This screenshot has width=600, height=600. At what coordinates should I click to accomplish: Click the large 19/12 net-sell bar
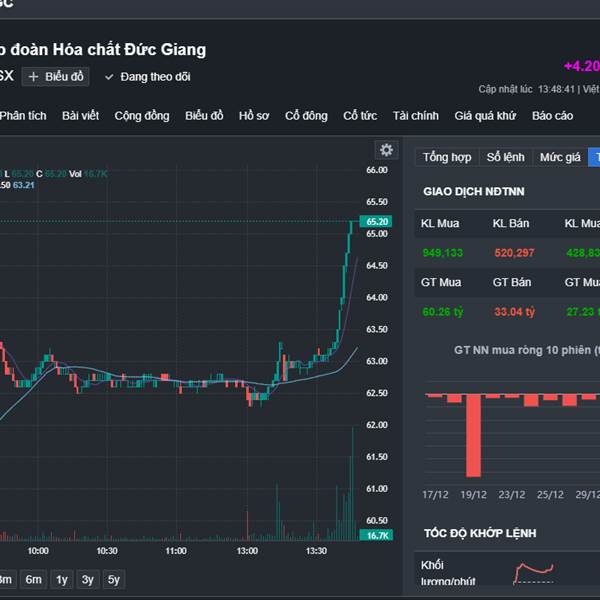pos(473,436)
